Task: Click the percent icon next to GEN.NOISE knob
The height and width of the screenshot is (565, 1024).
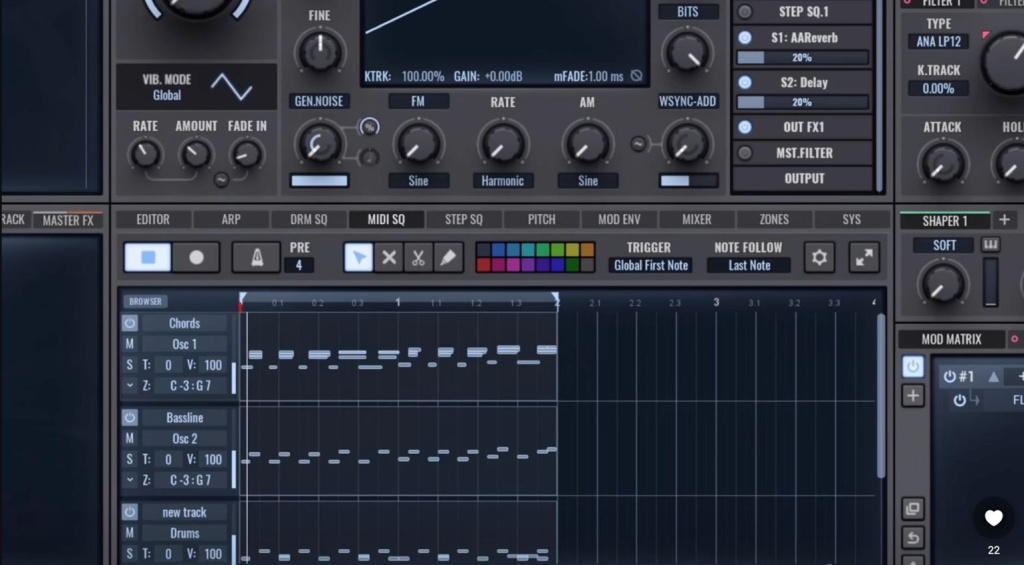Action: click(369, 127)
